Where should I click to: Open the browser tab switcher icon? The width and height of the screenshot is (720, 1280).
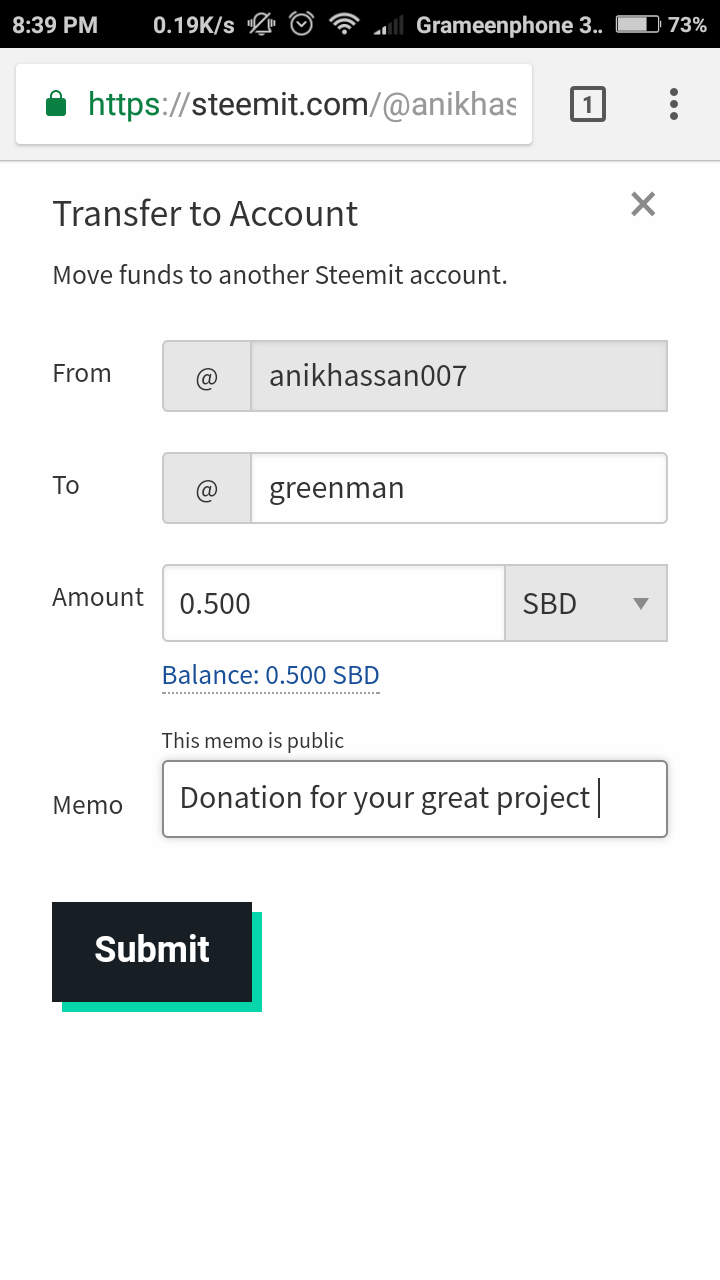588,104
